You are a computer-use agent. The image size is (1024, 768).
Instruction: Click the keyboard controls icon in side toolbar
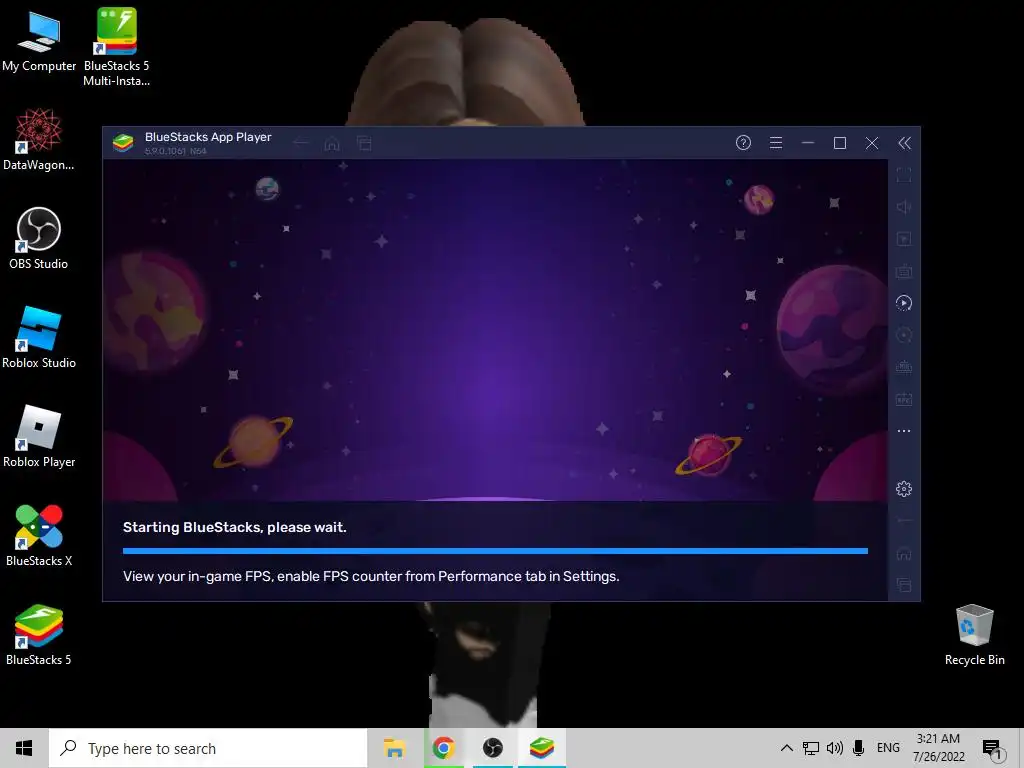pos(904,271)
